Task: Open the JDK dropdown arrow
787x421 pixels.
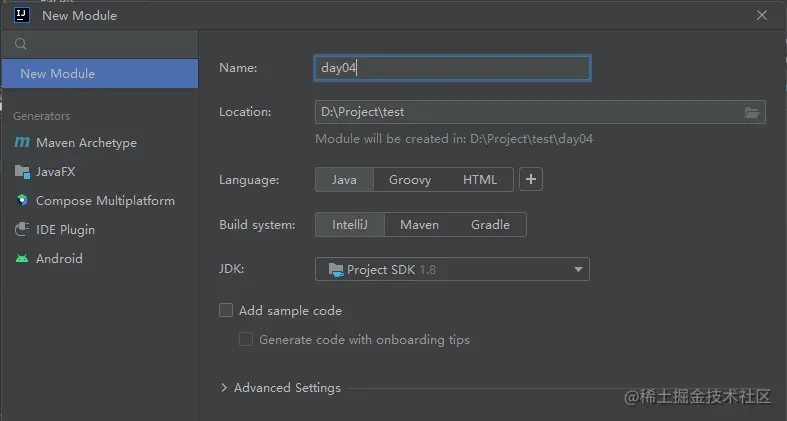Action: coord(578,269)
